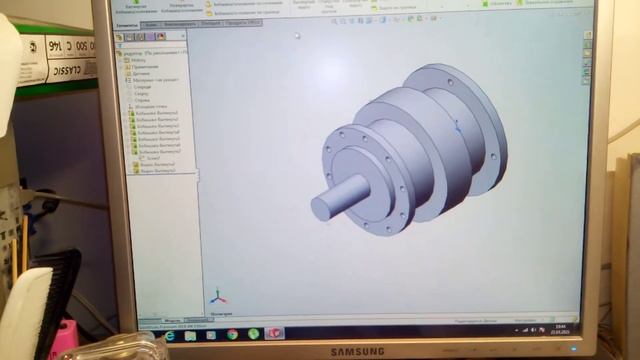Image resolution: width=640 pixels, height=360 pixels.
Task: Open File Explorer from the taskbar
Action: point(191,336)
